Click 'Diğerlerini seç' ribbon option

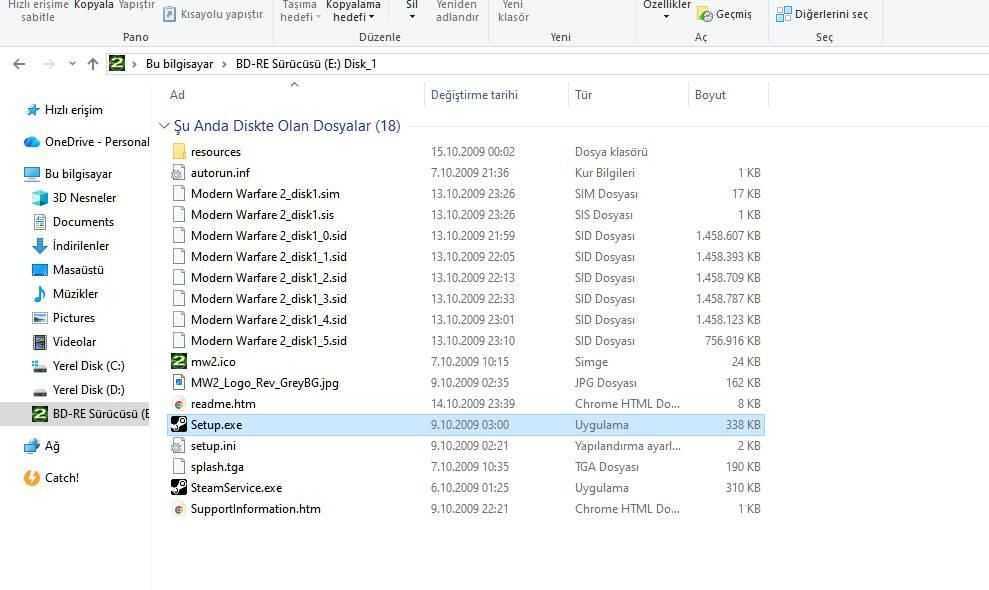pos(822,14)
